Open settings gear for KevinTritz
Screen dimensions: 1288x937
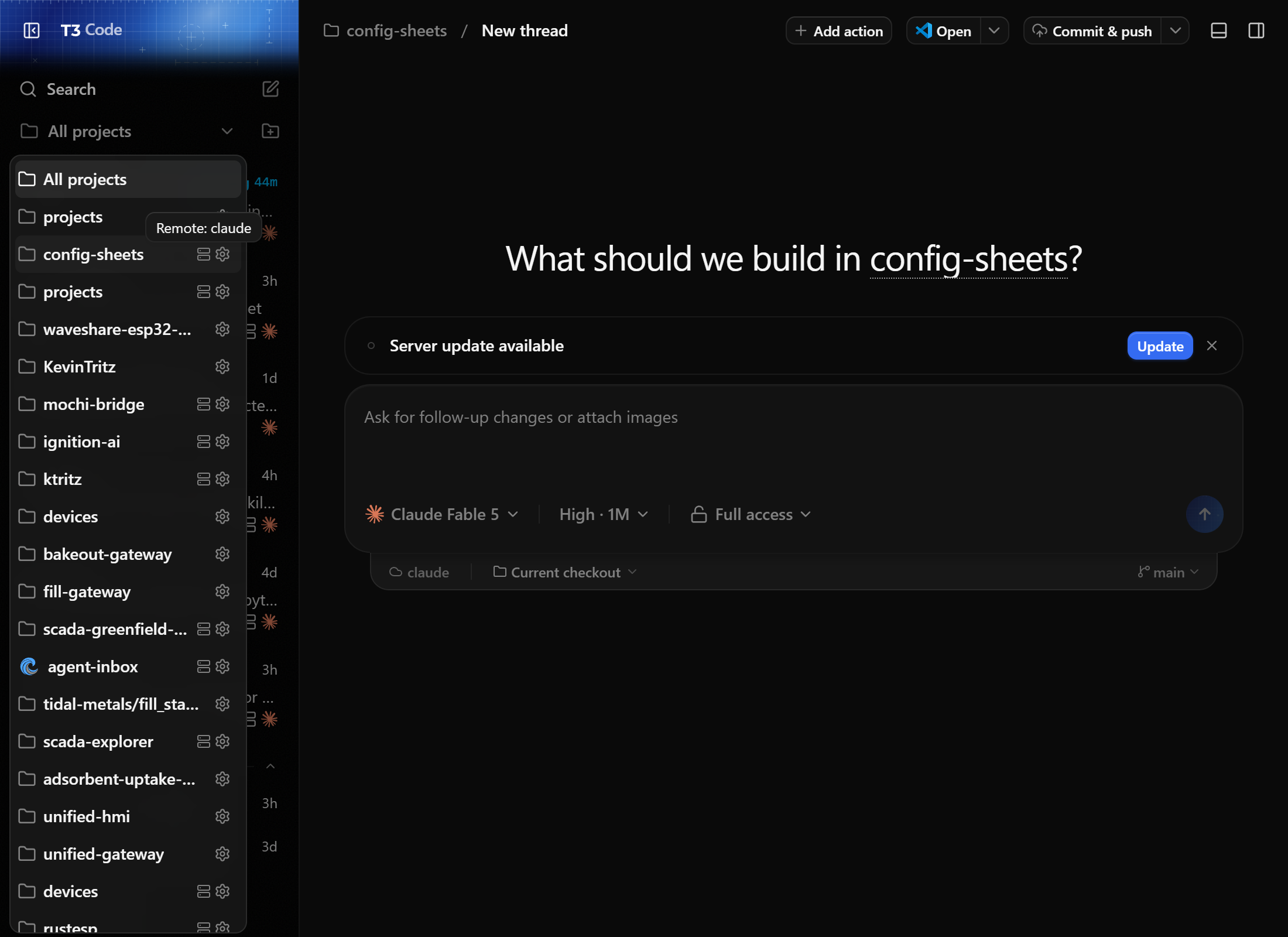pos(222,367)
